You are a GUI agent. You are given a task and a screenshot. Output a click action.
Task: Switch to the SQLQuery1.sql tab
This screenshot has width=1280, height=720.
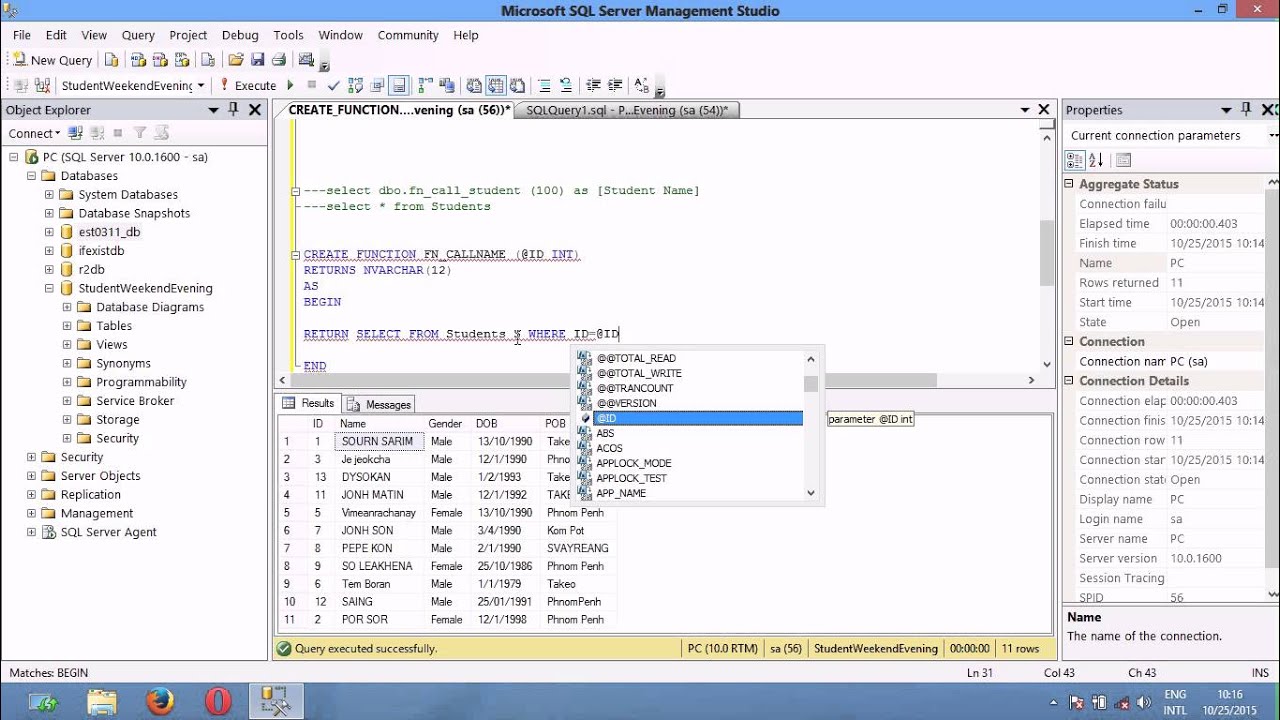tap(627, 110)
